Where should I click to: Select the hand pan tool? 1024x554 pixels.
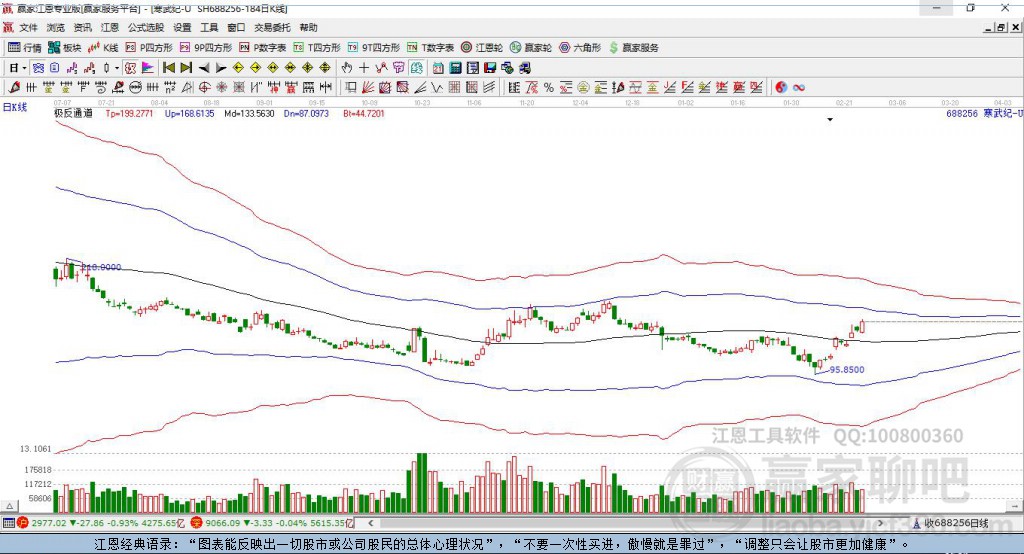point(347,68)
